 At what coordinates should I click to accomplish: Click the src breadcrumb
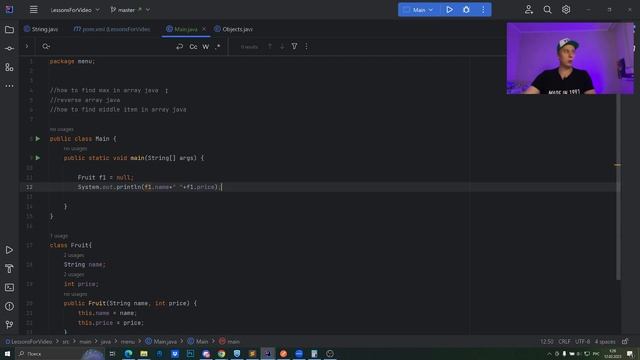66,341
